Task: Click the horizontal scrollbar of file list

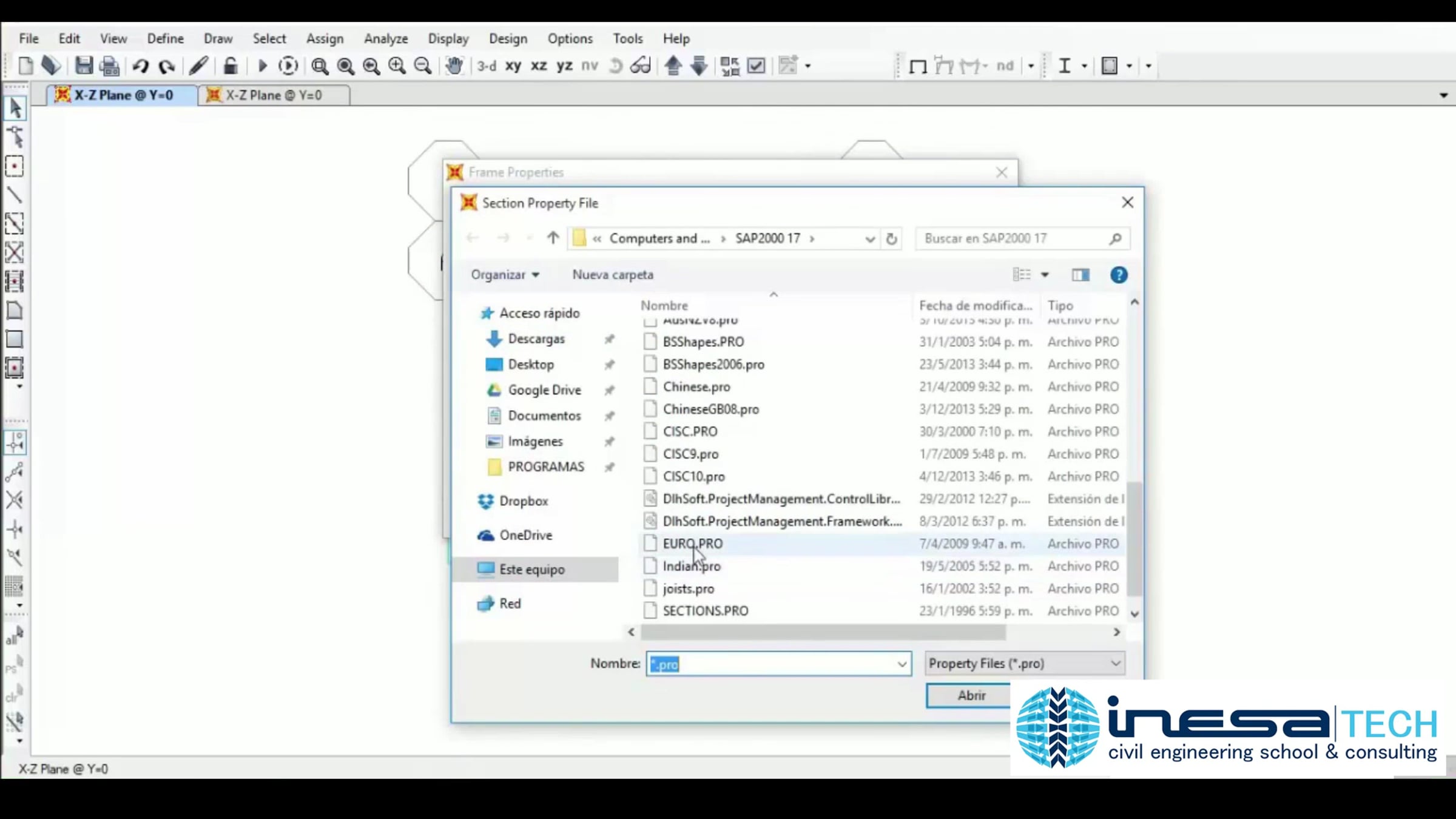Action: (823, 632)
